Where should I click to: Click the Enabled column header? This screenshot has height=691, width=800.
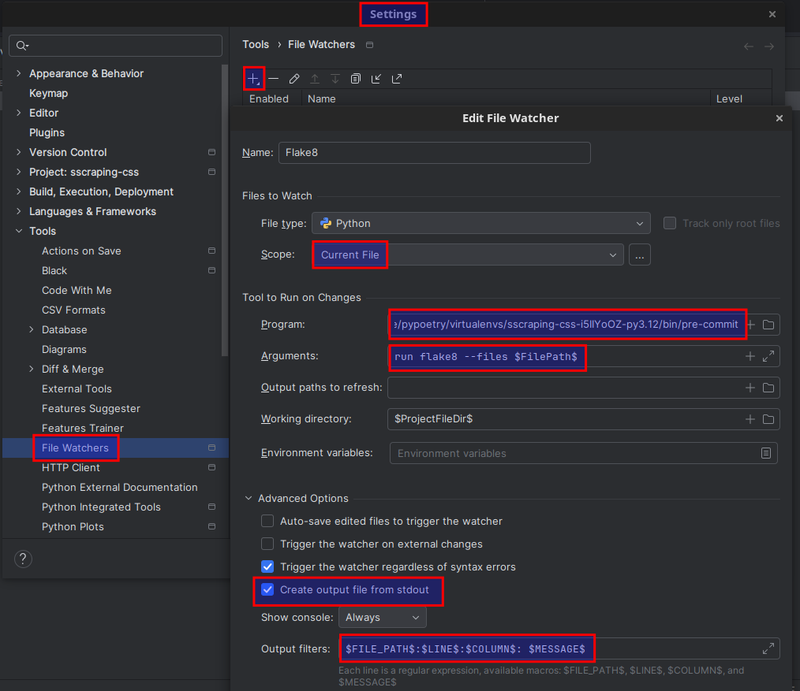click(x=269, y=99)
